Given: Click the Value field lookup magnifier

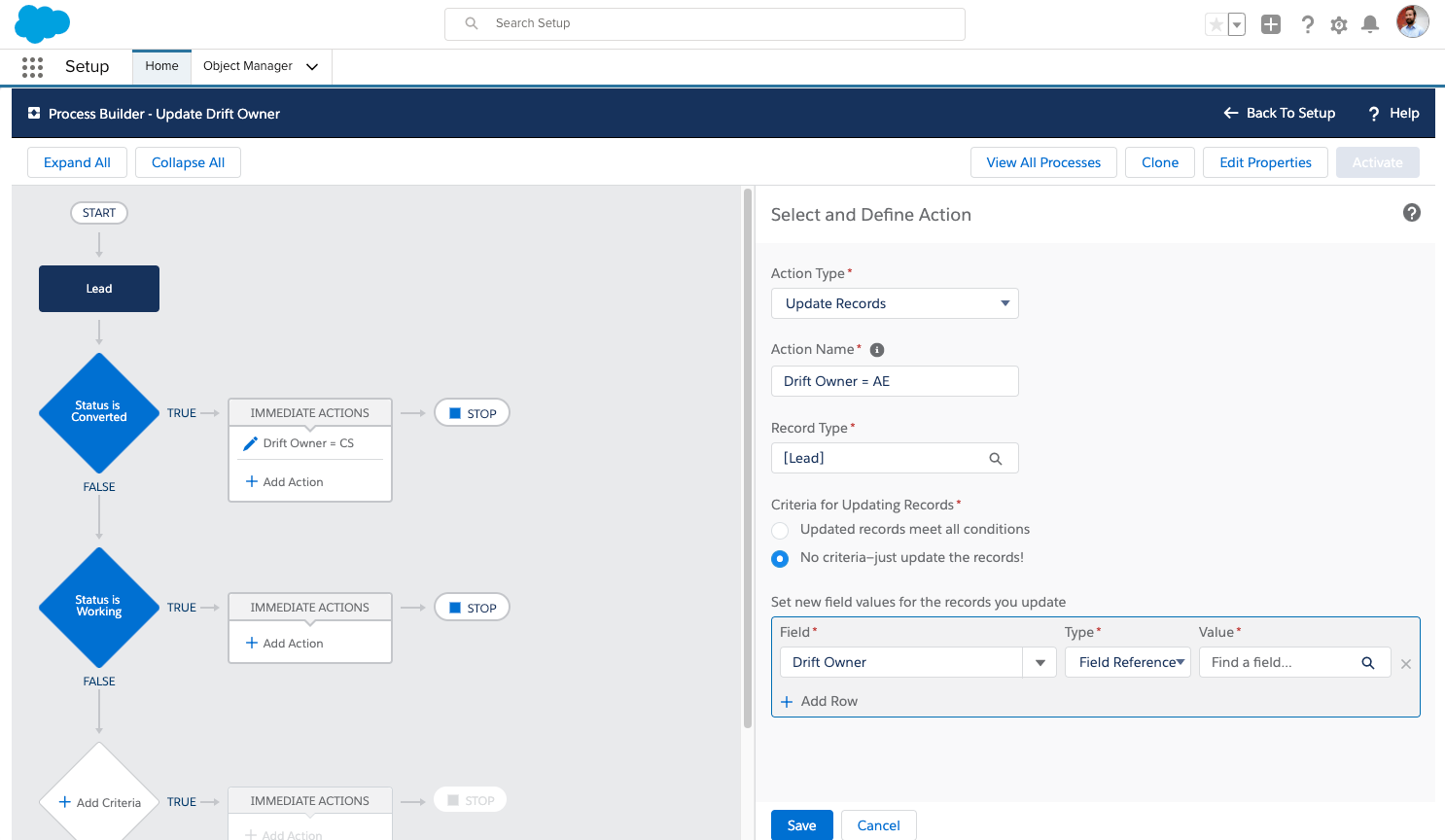Looking at the screenshot, I should (1368, 663).
